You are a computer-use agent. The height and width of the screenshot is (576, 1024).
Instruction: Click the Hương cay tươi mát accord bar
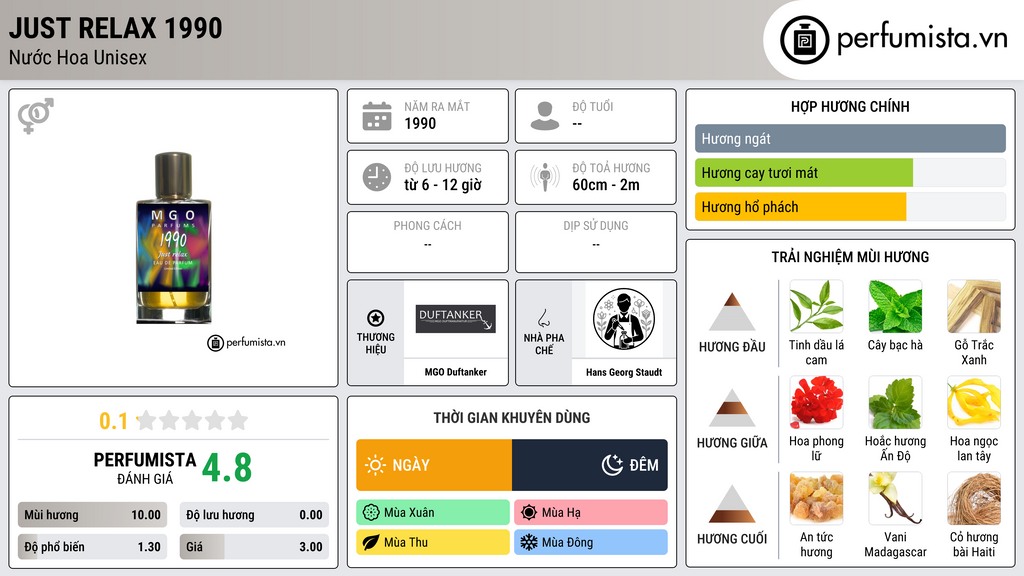pyautogui.click(x=850, y=173)
